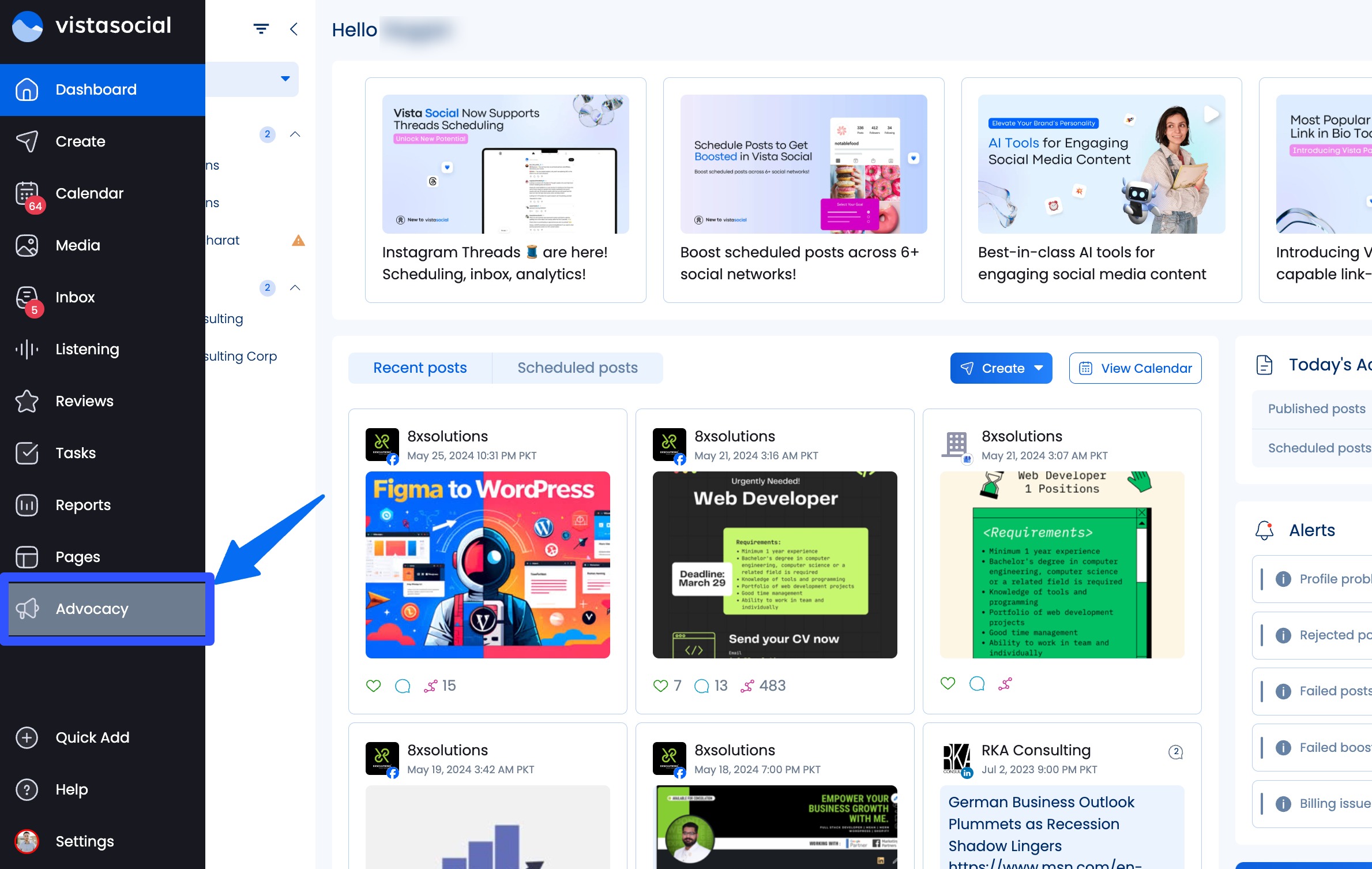
Task: Select the Advocacy megaphone icon
Action: 27,608
